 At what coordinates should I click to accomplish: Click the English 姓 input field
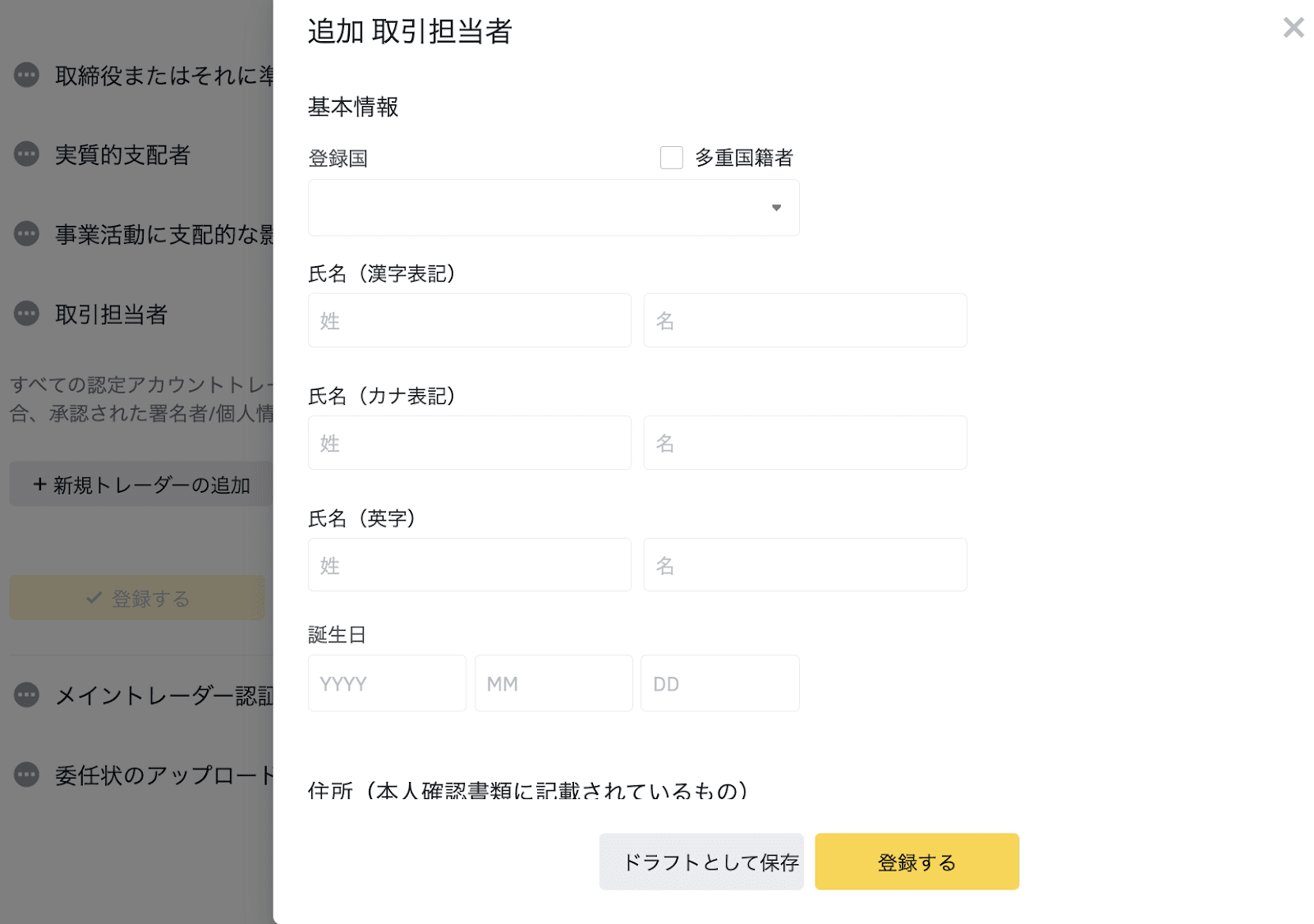tap(470, 565)
